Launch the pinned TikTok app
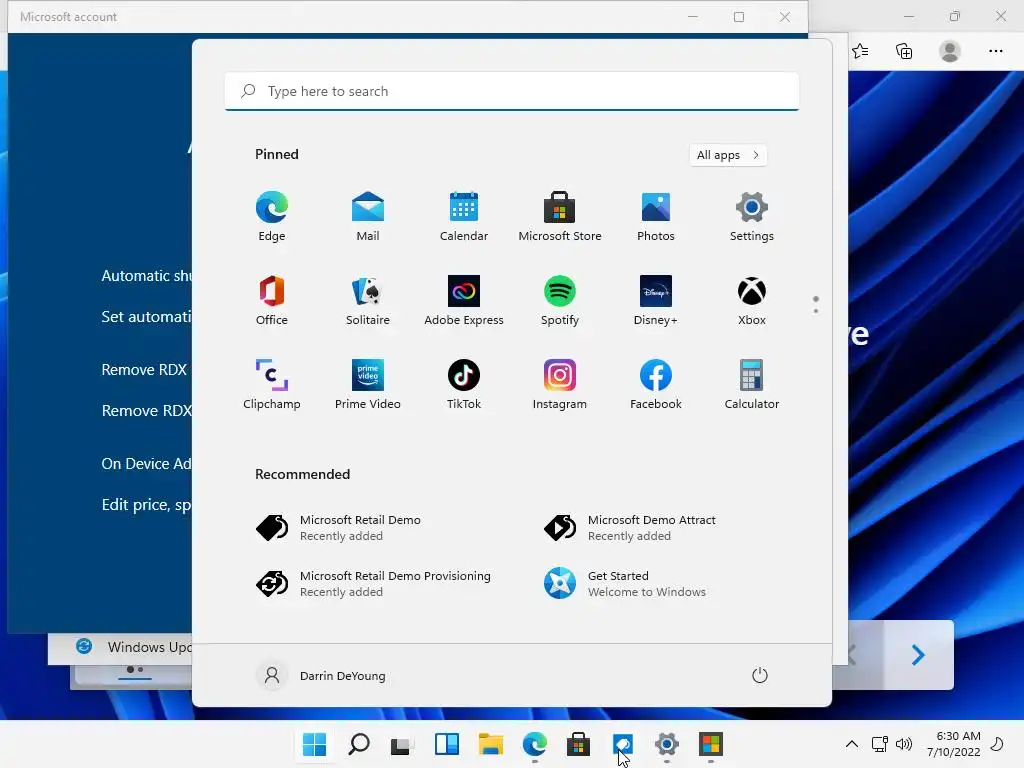 (x=464, y=385)
